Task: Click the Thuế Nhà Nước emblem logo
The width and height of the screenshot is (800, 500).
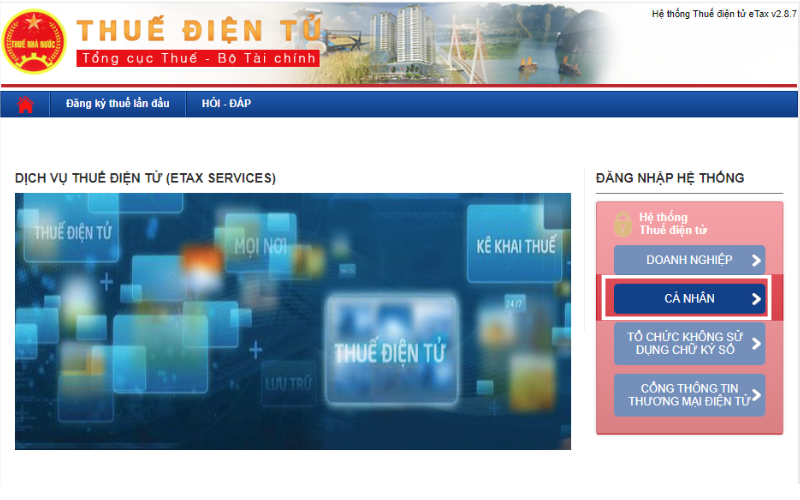Action: [x=34, y=41]
